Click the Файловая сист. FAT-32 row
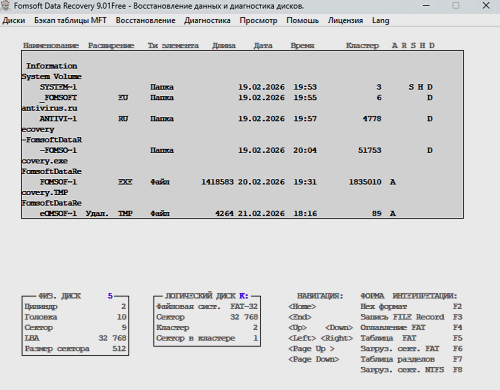This screenshot has width=500, height=390. click(207, 306)
